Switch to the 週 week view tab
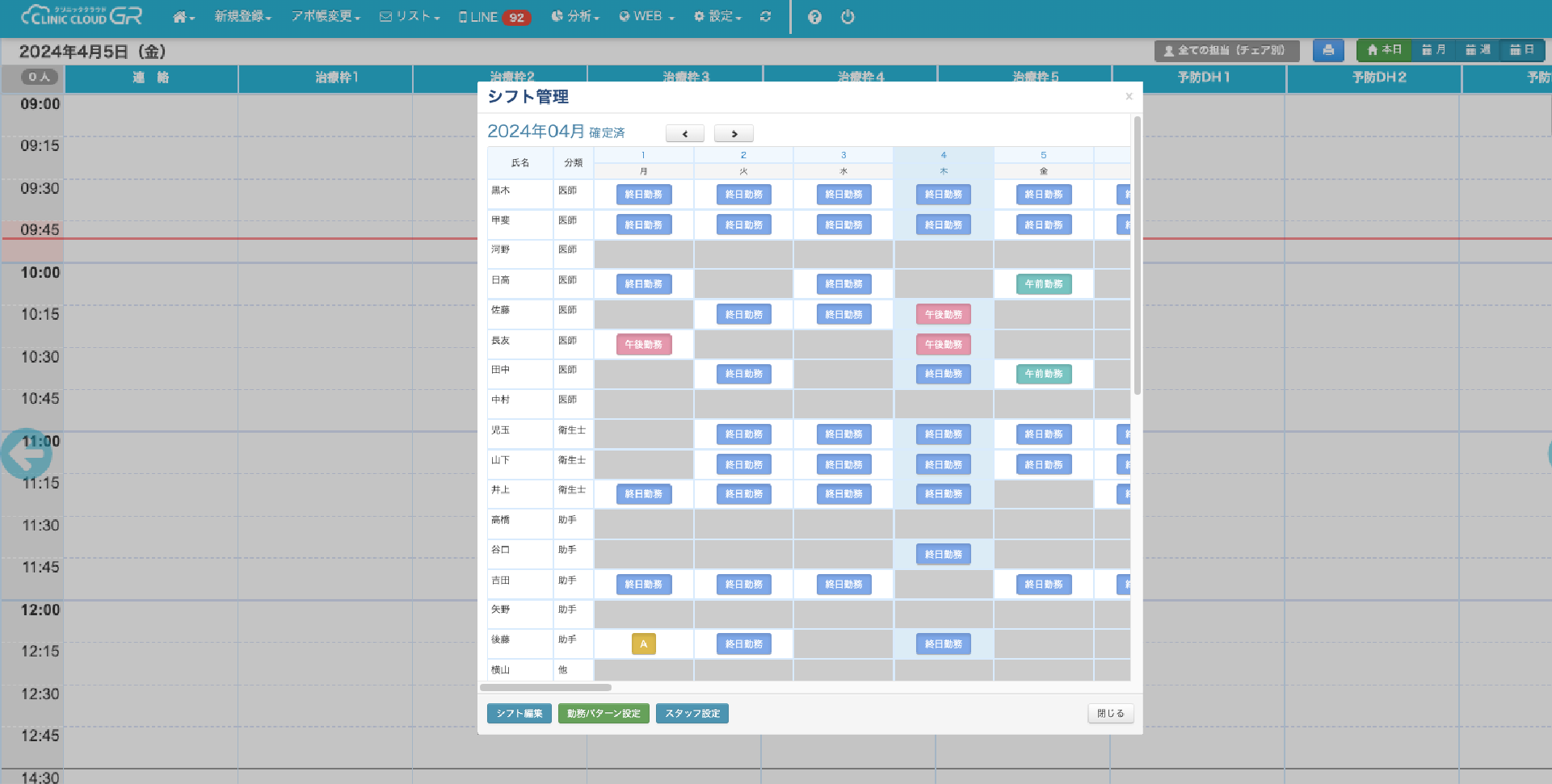This screenshot has width=1552, height=784. [1478, 50]
